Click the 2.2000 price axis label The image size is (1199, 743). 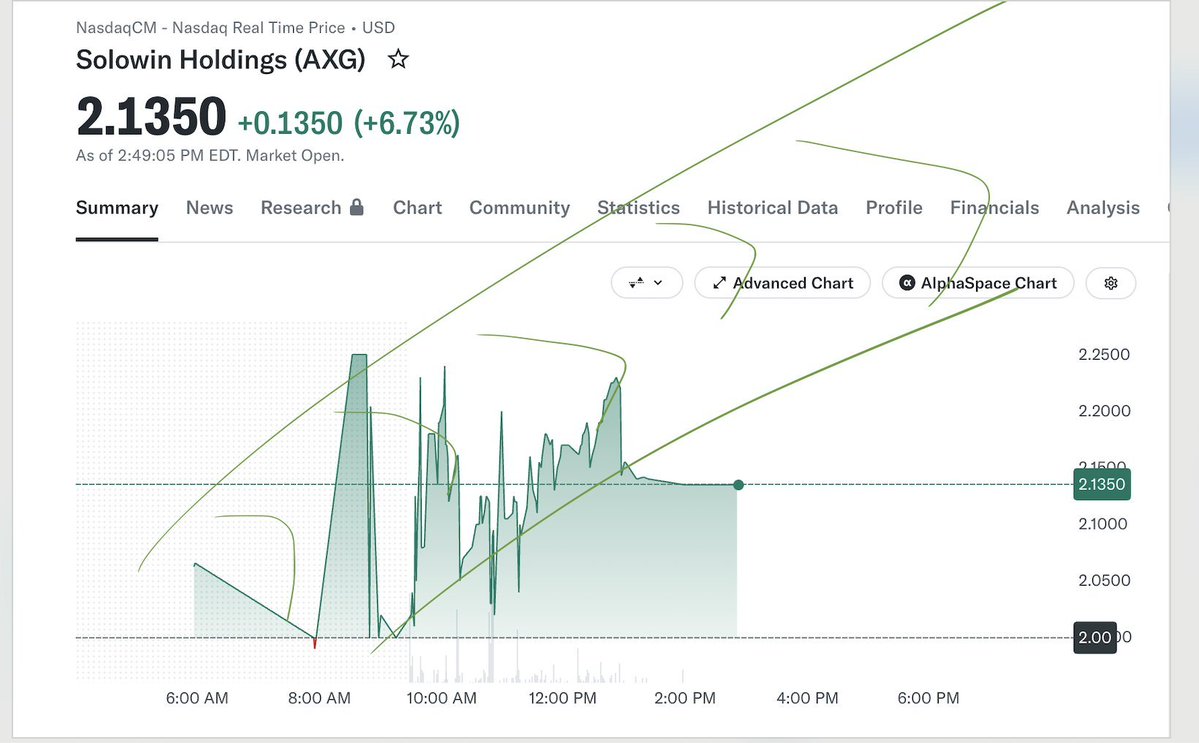tap(1104, 411)
